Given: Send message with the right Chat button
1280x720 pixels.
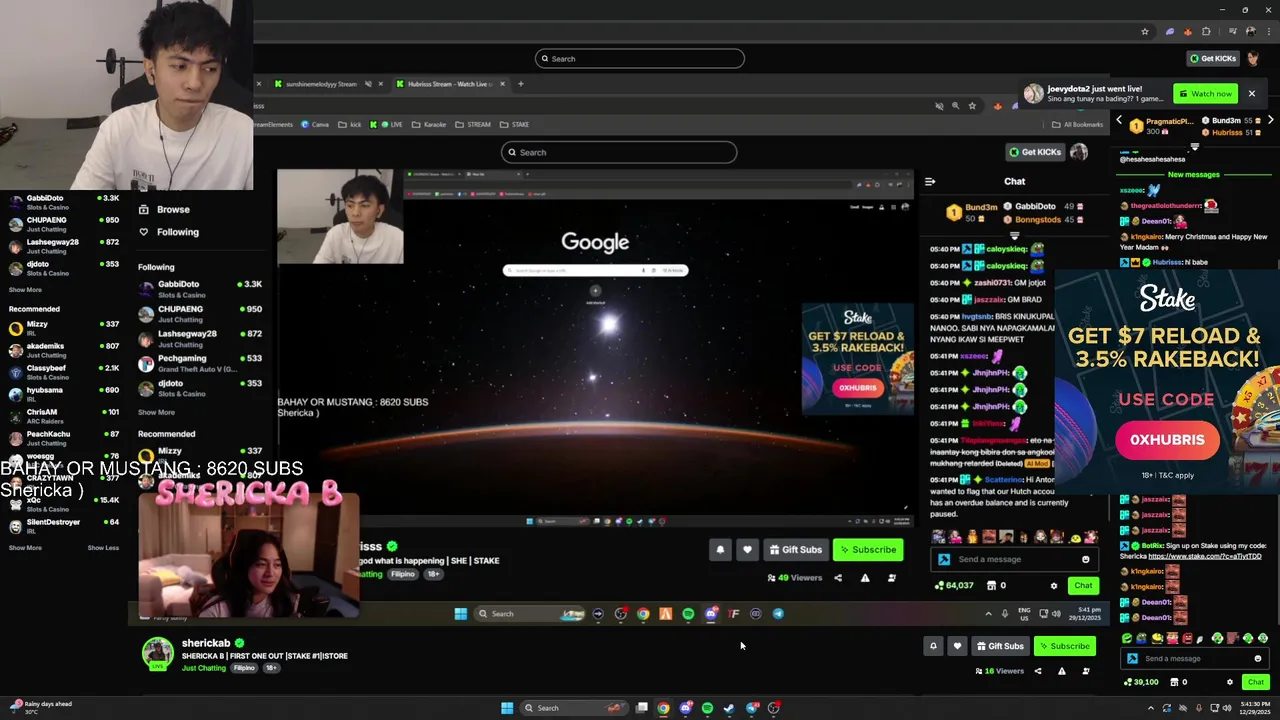Looking at the screenshot, I should pos(1255,682).
